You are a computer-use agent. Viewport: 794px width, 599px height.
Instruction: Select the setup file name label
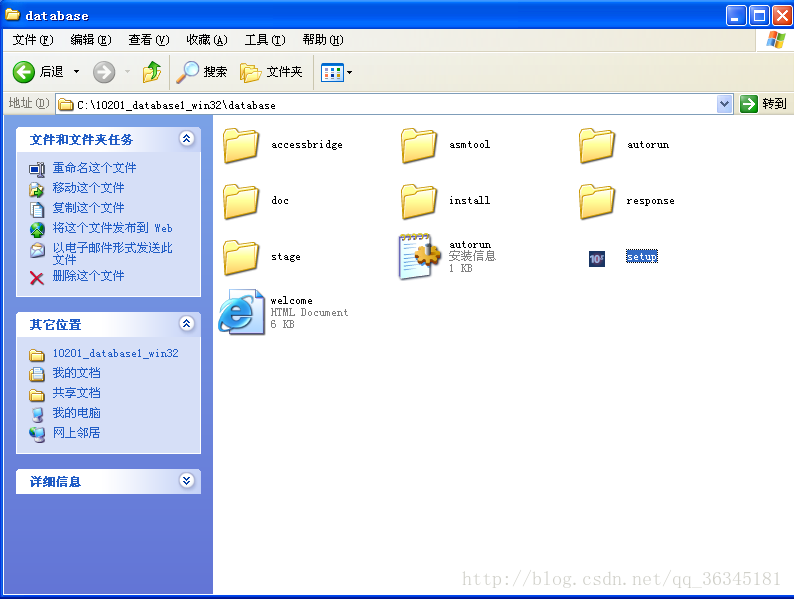point(642,257)
